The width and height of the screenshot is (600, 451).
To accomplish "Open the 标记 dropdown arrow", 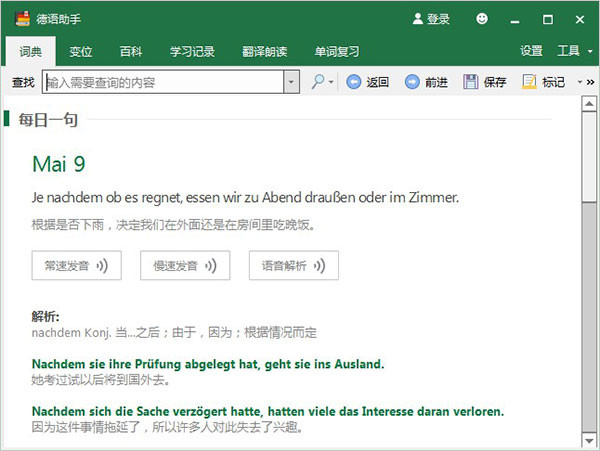I will (577, 82).
